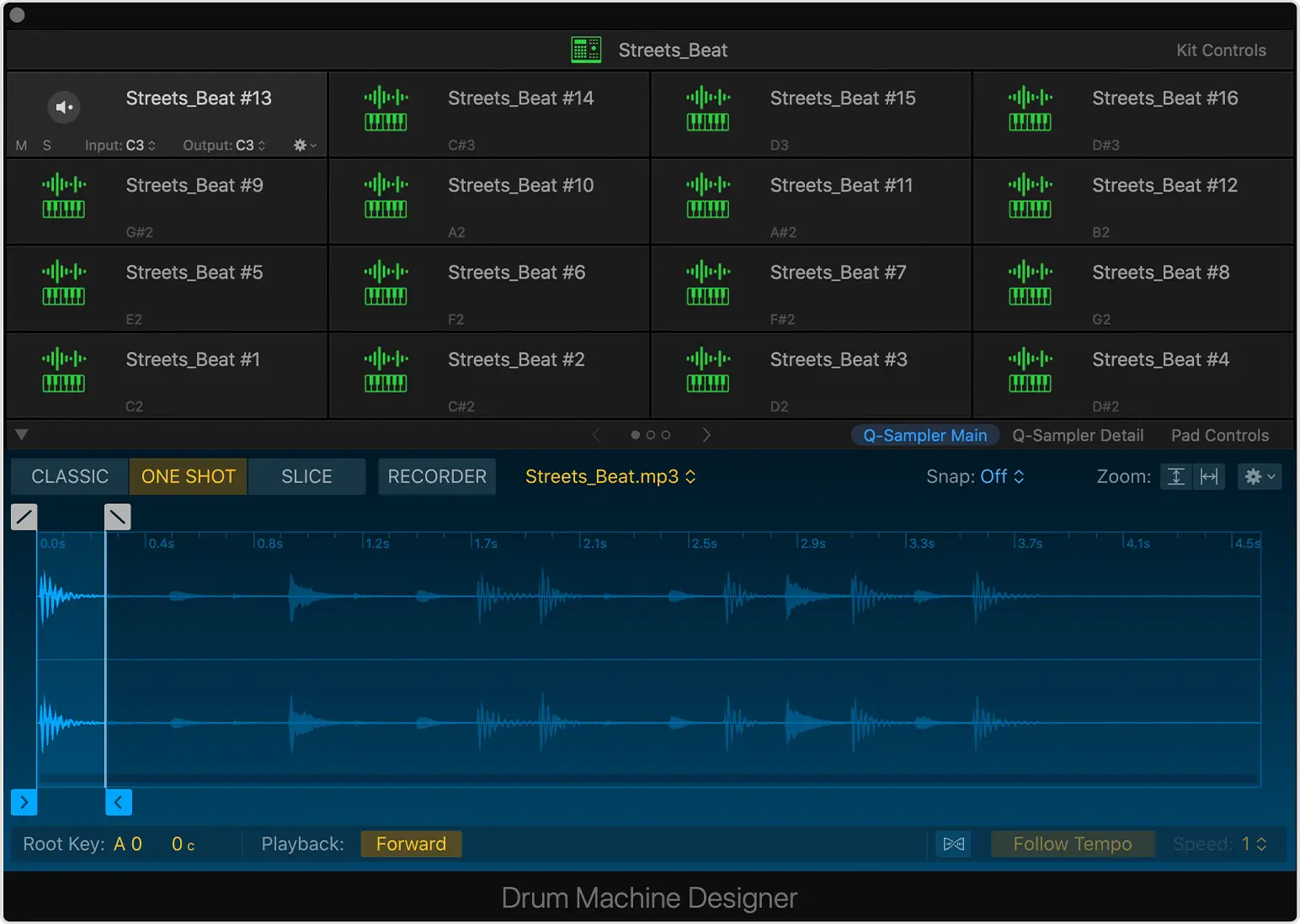Switch to the Q-Sampler Detail tab
The height and width of the screenshot is (924, 1300).
pyautogui.click(x=1078, y=435)
